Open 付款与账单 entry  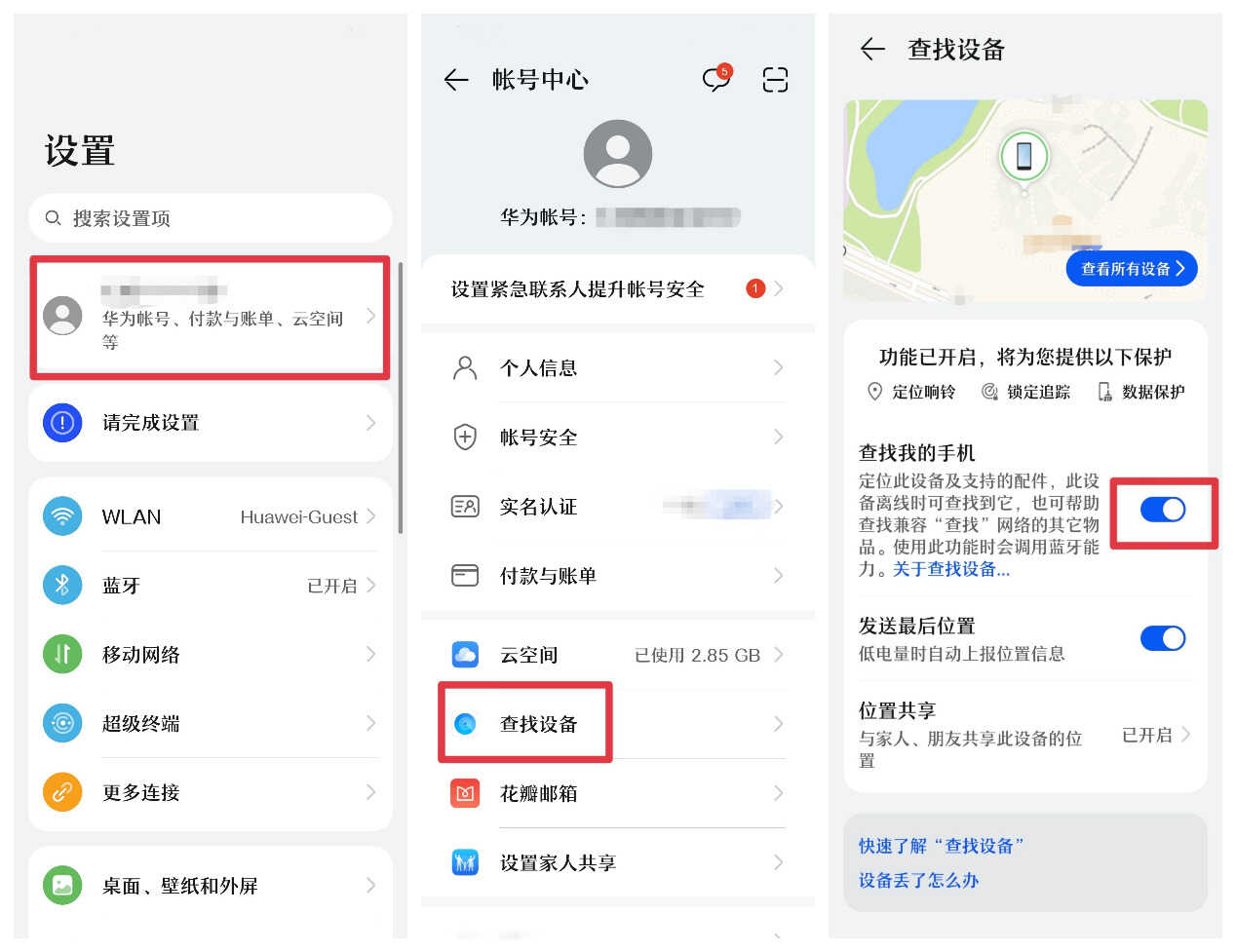coord(618,576)
